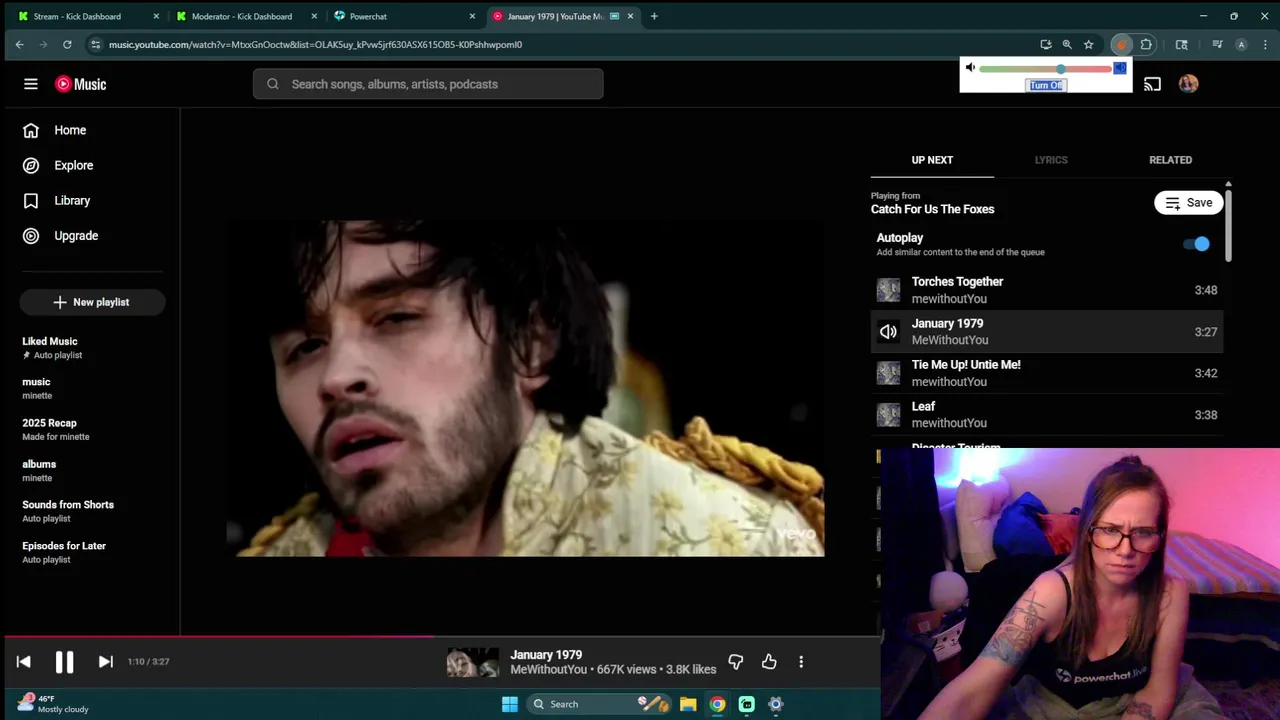The width and height of the screenshot is (1280, 720).
Task: Switch to Stream - Kick Dashboard tab
Action: (x=88, y=16)
